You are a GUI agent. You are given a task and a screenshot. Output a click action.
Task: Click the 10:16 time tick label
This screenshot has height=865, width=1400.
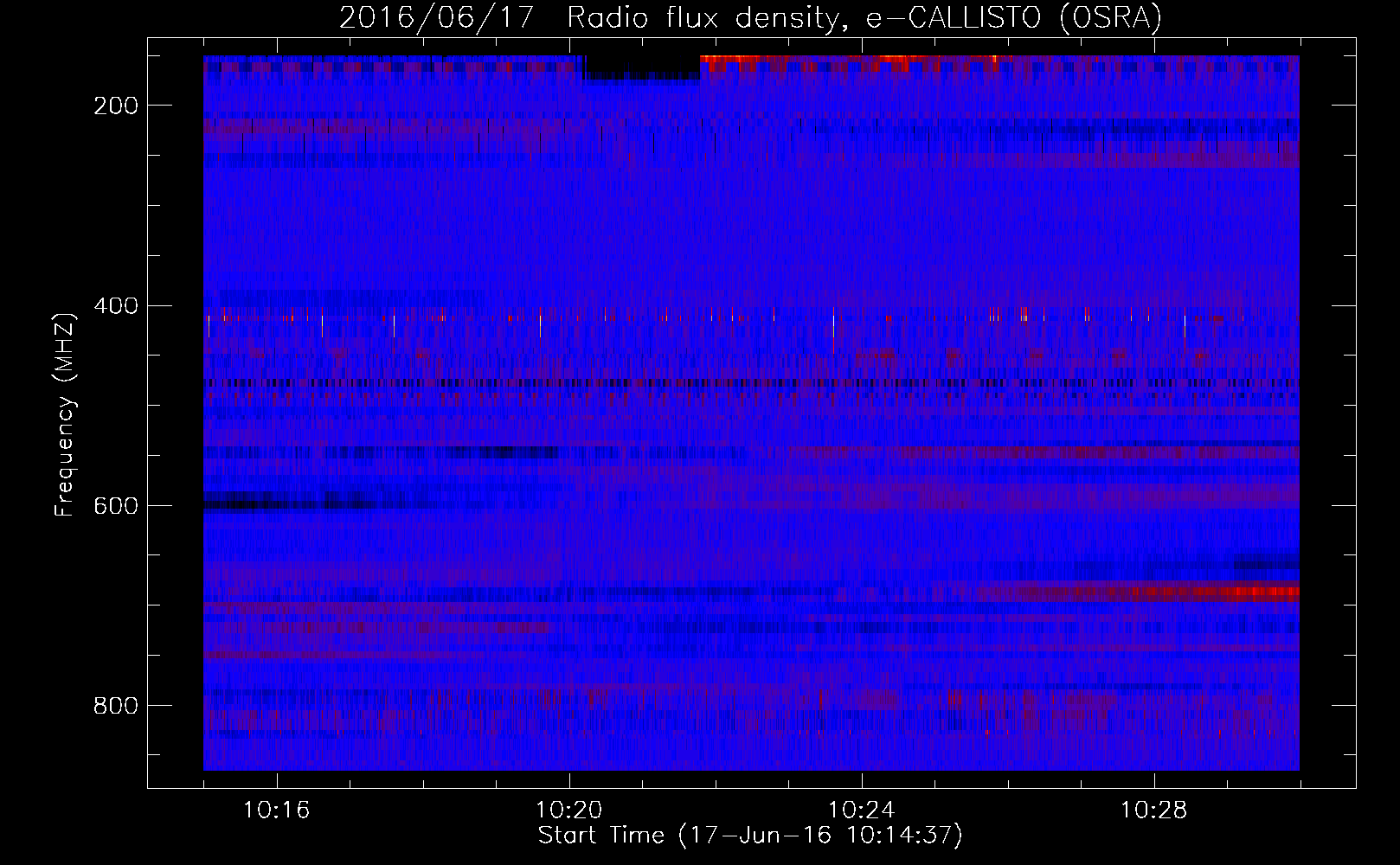[276, 811]
